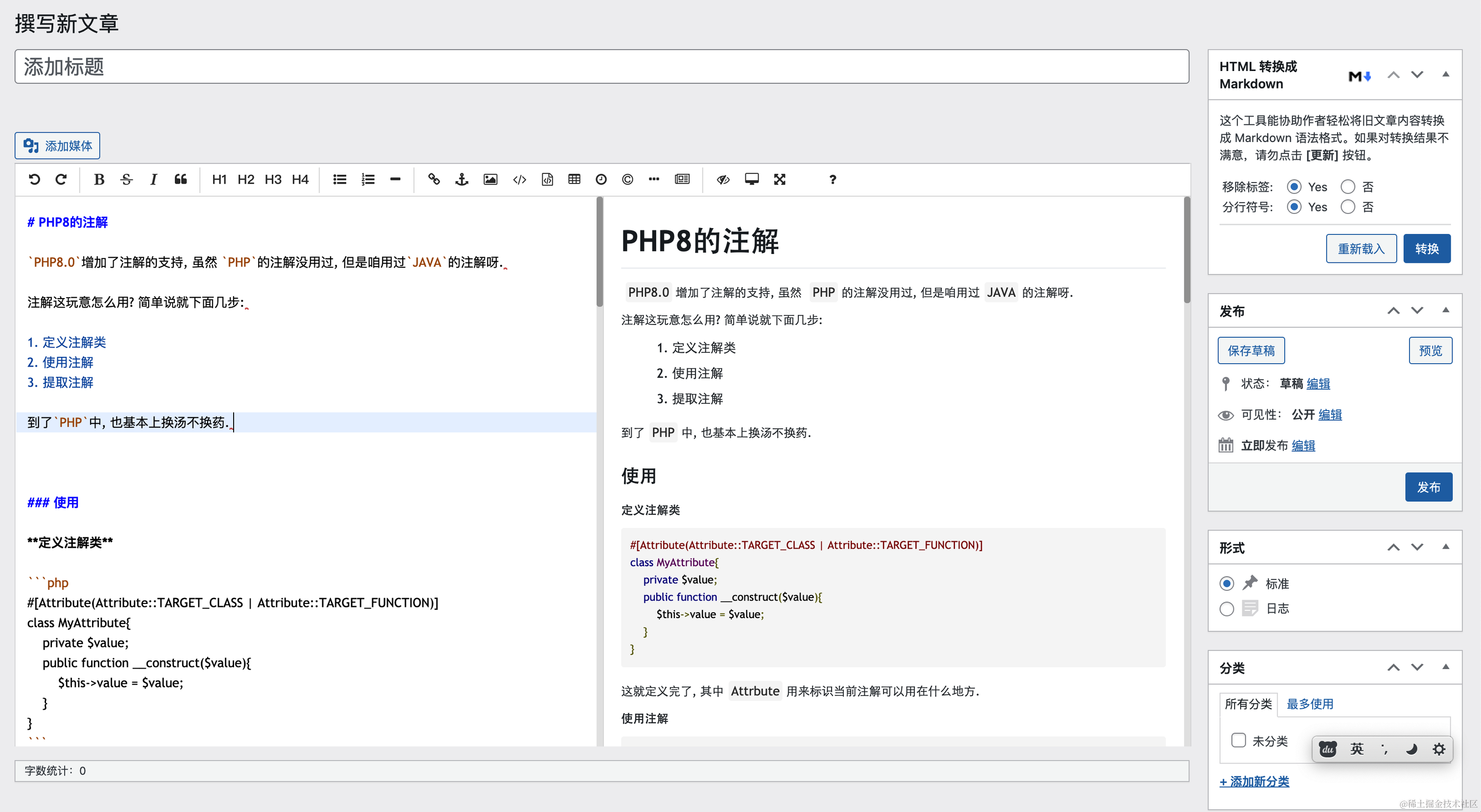Collapse the HTML 转换成 Markdown panel
1481x812 pixels.
(x=1445, y=75)
